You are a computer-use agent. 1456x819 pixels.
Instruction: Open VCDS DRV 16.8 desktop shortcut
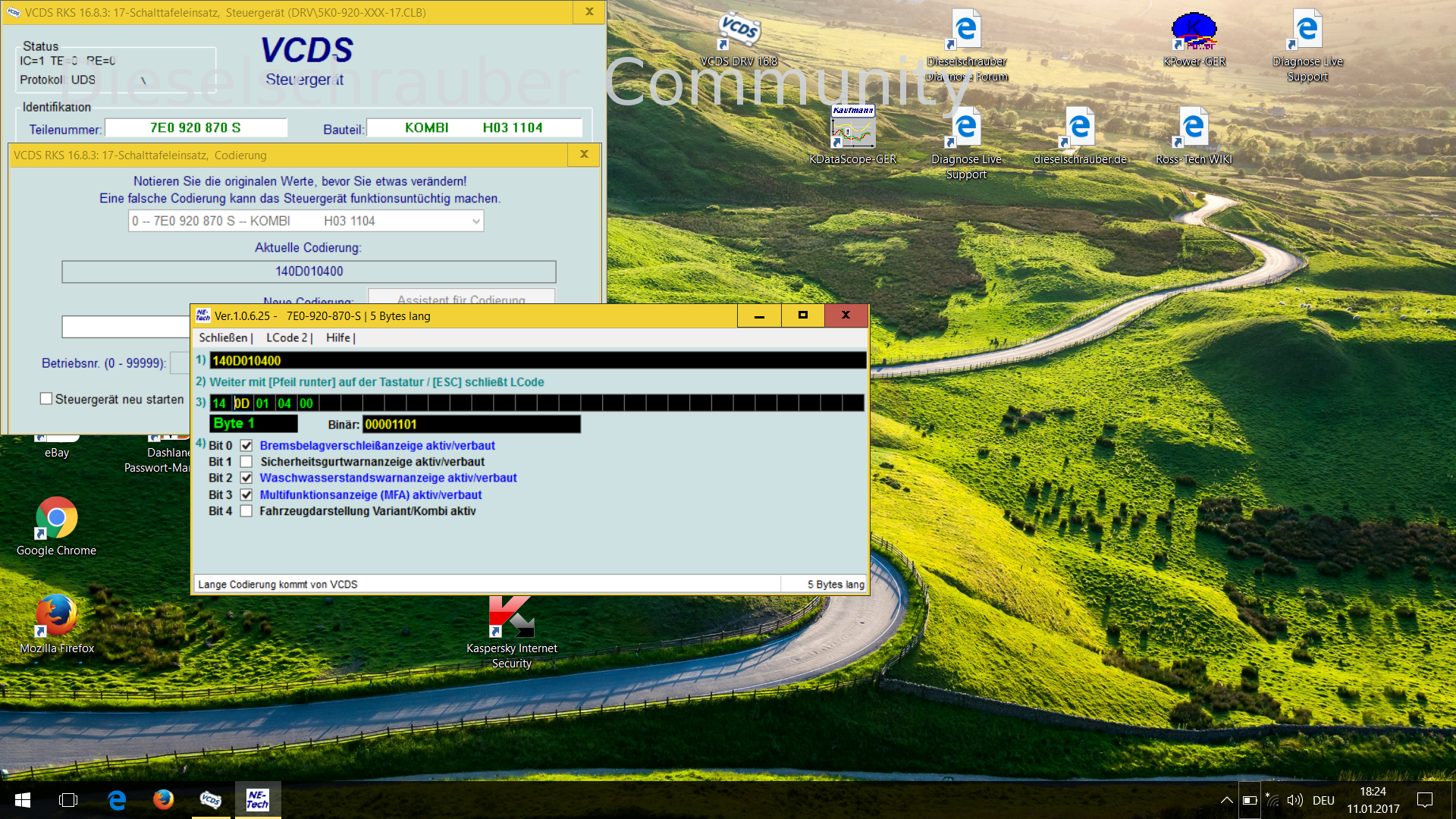(739, 39)
